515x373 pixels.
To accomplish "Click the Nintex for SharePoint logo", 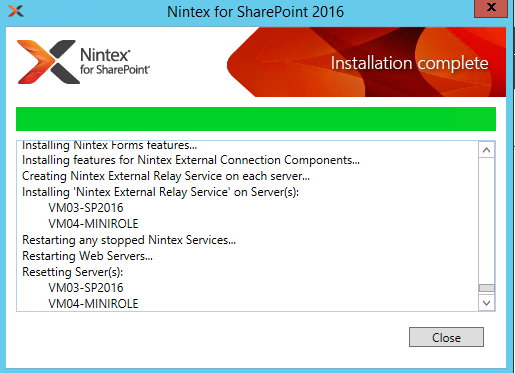I will pos(83,62).
